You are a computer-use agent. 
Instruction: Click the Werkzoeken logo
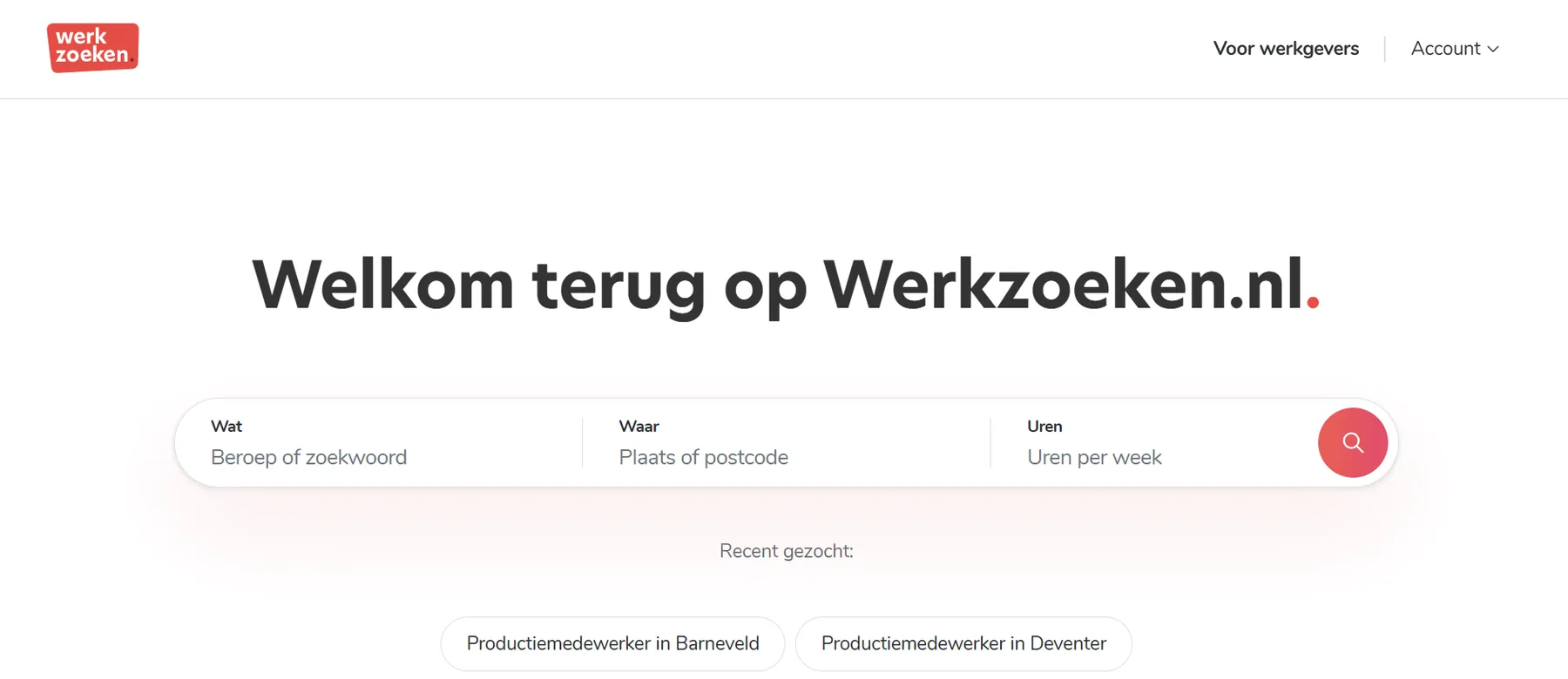92,48
